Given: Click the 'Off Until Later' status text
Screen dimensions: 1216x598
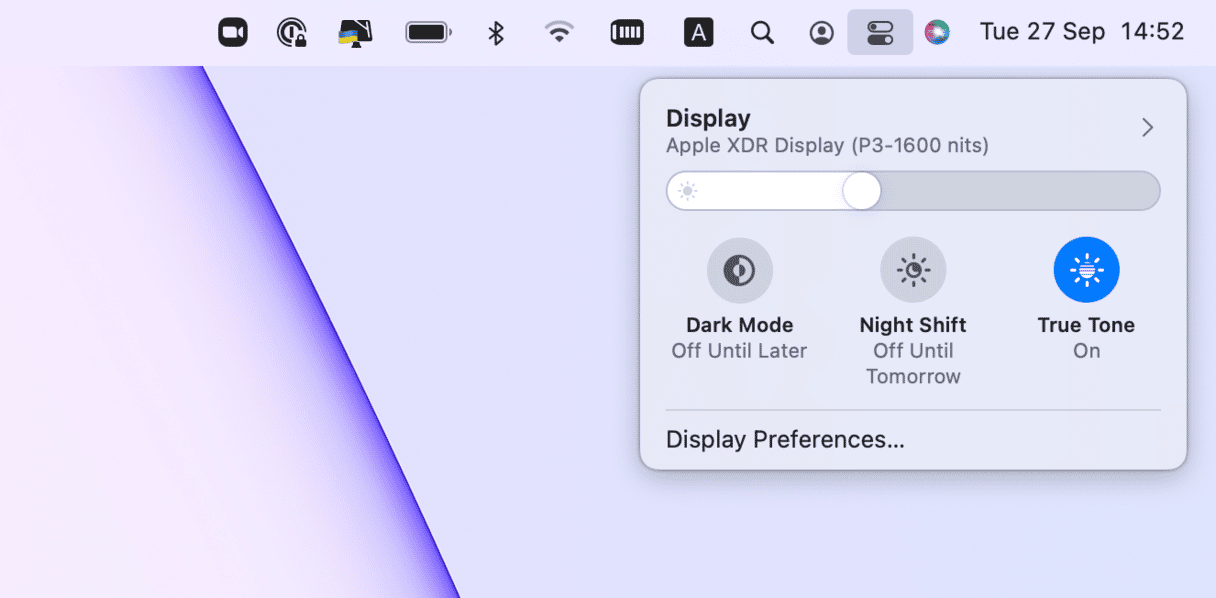Looking at the screenshot, I should pyautogui.click(x=739, y=351).
